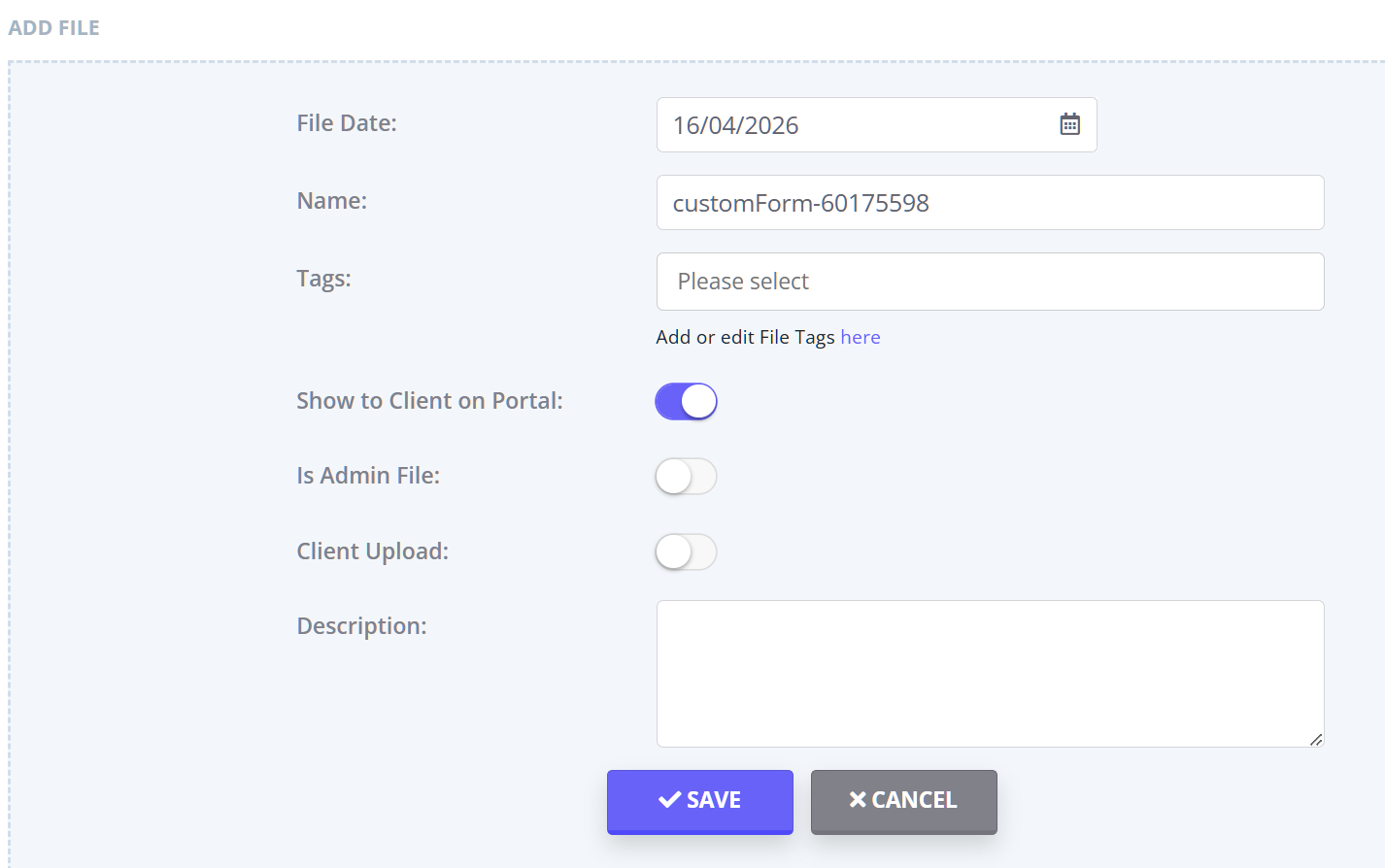Enable the Is Admin File switch
1385x868 pixels.
(686, 477)
